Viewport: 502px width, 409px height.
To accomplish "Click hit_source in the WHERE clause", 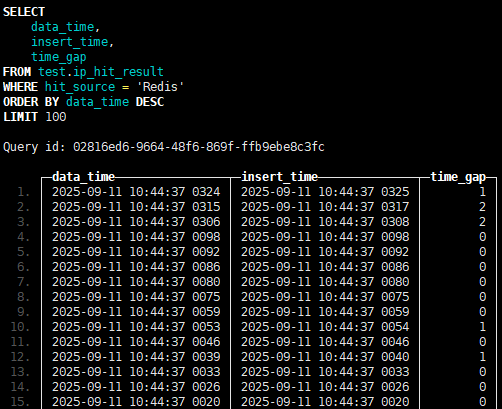I will [80, 87].
